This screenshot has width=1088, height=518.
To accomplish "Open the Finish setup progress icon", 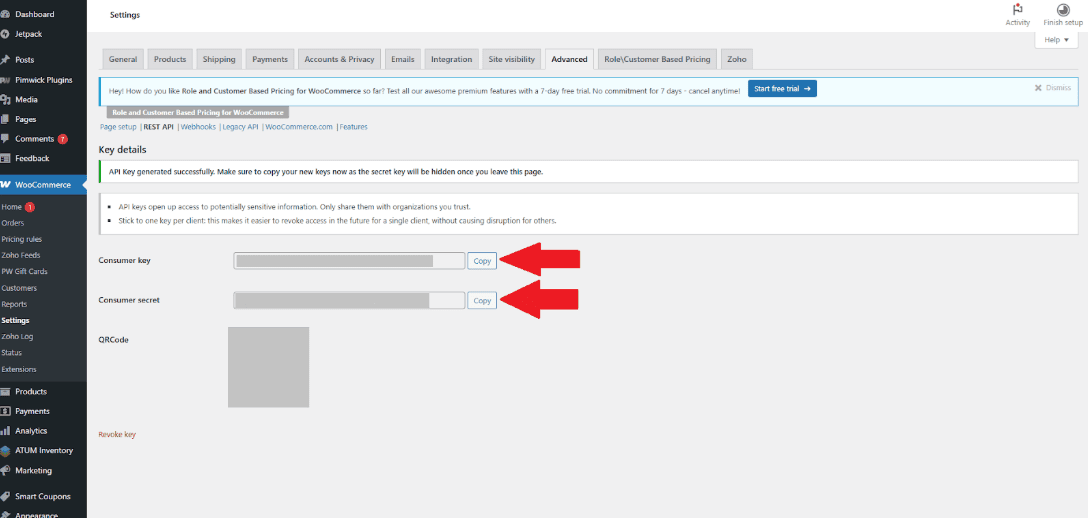I will pos(1062,10).
